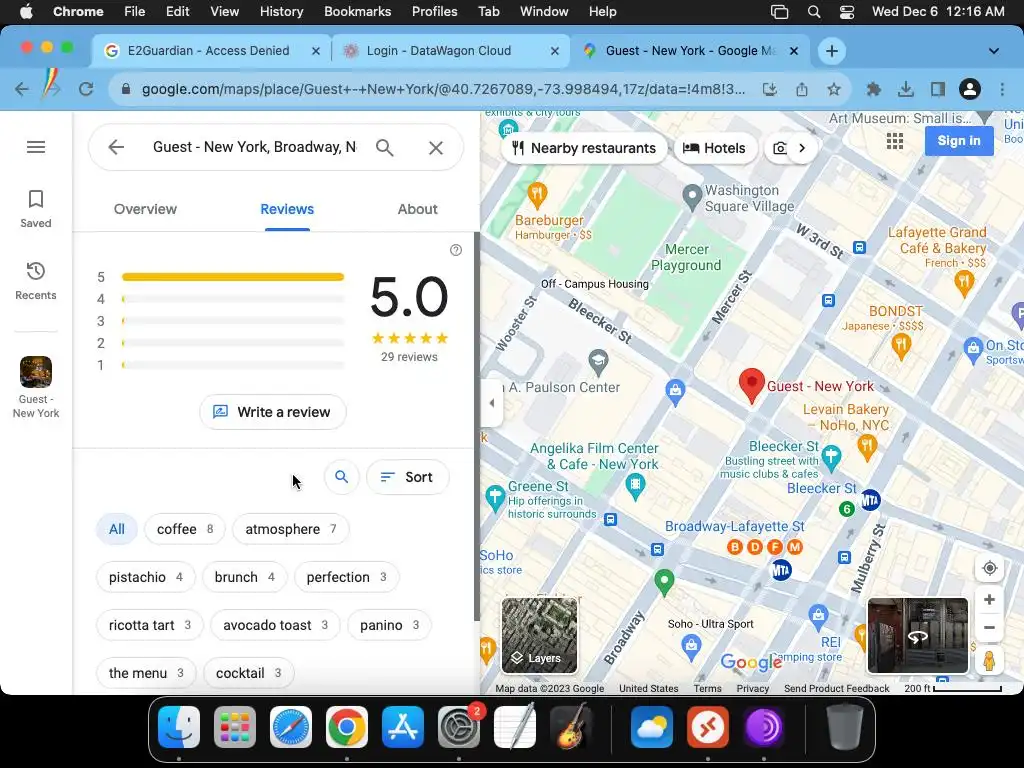
Task: Open the Bookmarks menu in menu bar
Action: [357, 11]
